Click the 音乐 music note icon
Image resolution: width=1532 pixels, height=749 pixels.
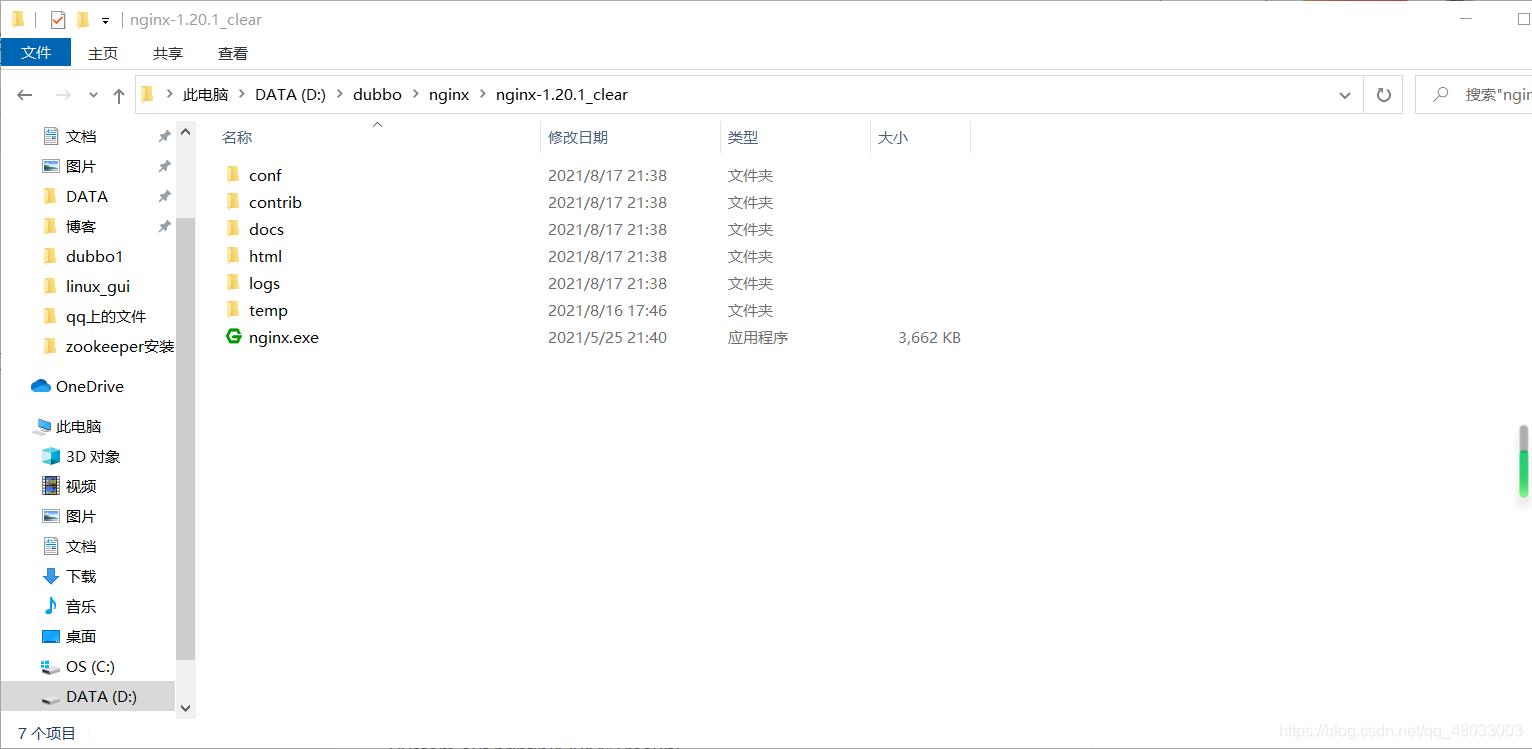coord(51,606)
